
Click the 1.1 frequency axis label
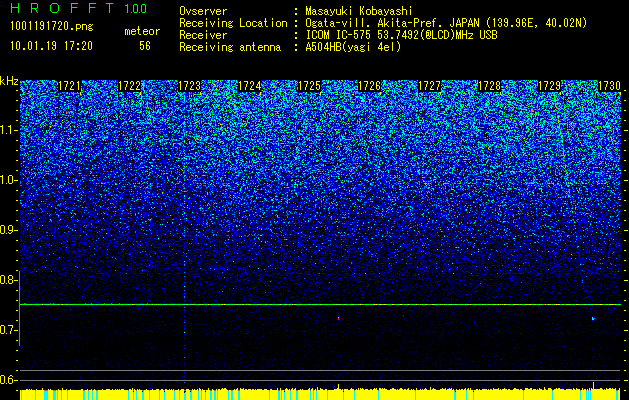click(x=8, y=130)
